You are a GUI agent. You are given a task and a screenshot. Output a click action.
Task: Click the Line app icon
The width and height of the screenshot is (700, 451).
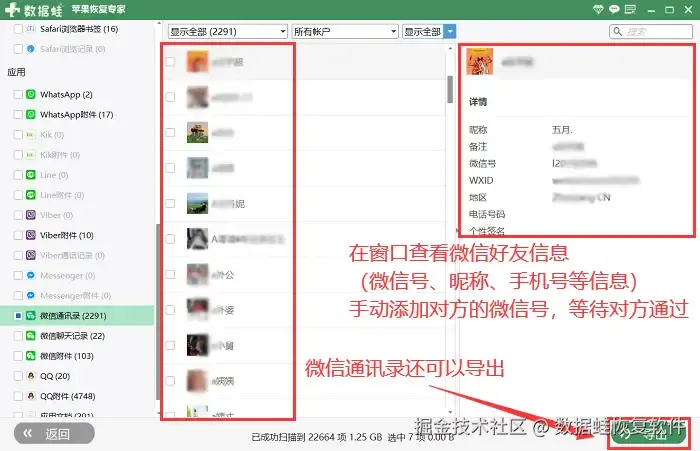pyautogui.click(x=31, y=175)
